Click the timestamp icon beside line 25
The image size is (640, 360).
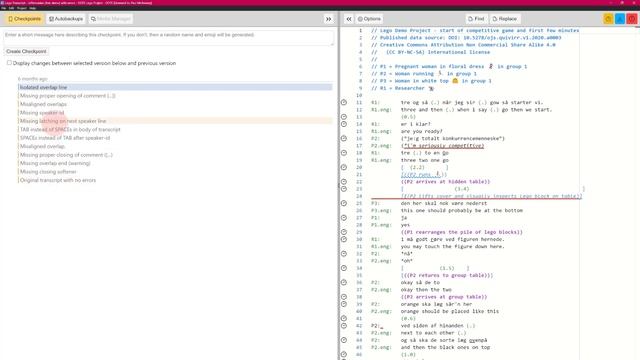pyautogui.click(x=344, y=203)
